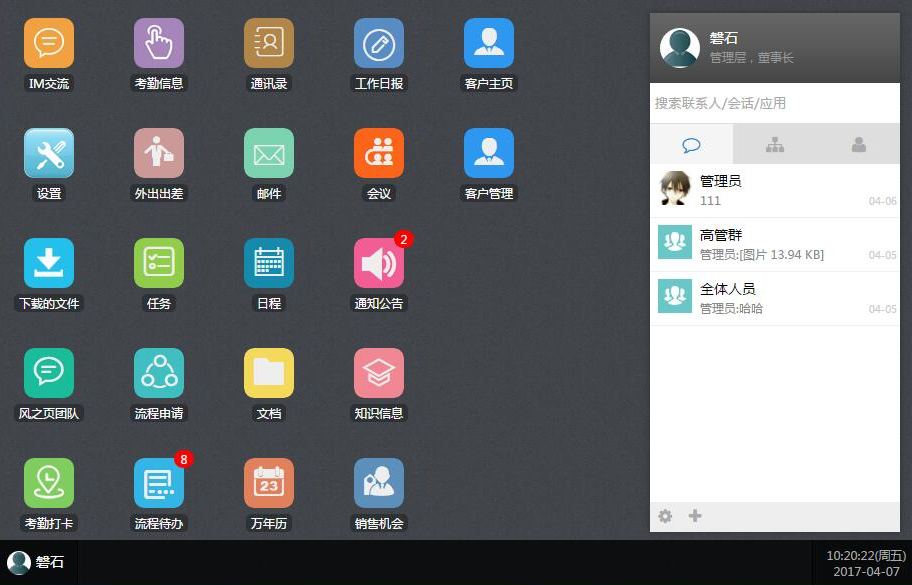The width and height of the screenshot is (912, 585).
Task: Open the 工作日报 daily report icon
Action: pyautogui.click(x=379, y=43)
